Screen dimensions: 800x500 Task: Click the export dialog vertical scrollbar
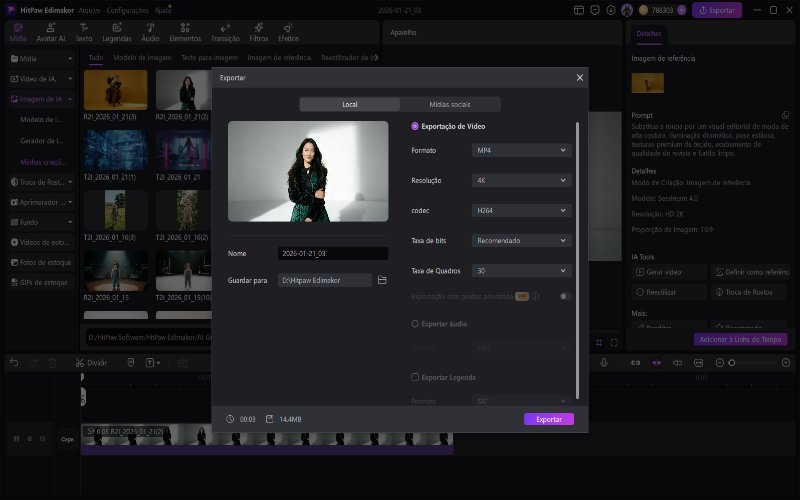pos(578,260)
